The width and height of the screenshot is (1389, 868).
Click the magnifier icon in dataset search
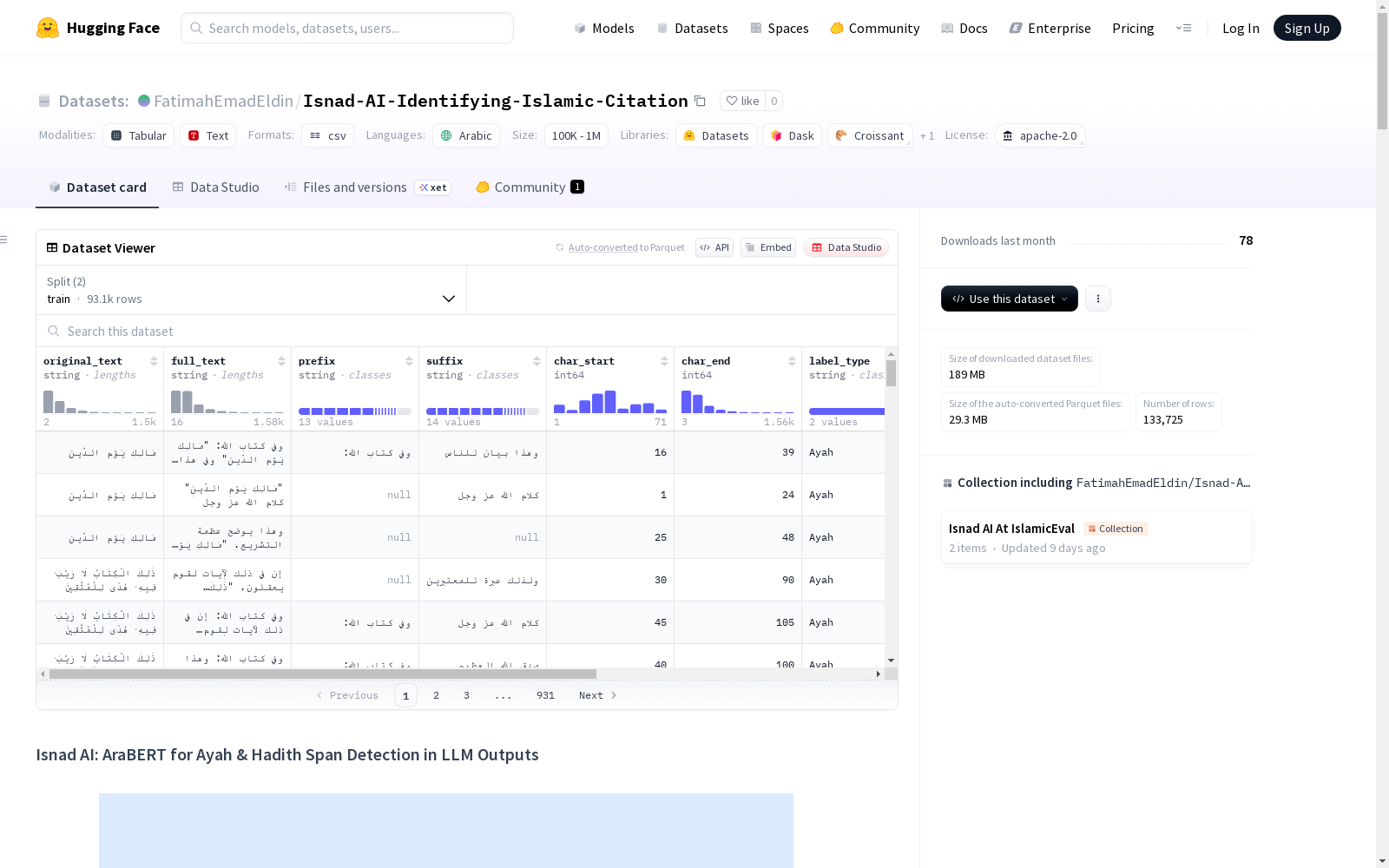pyautogui.click(x=54, y=331)
